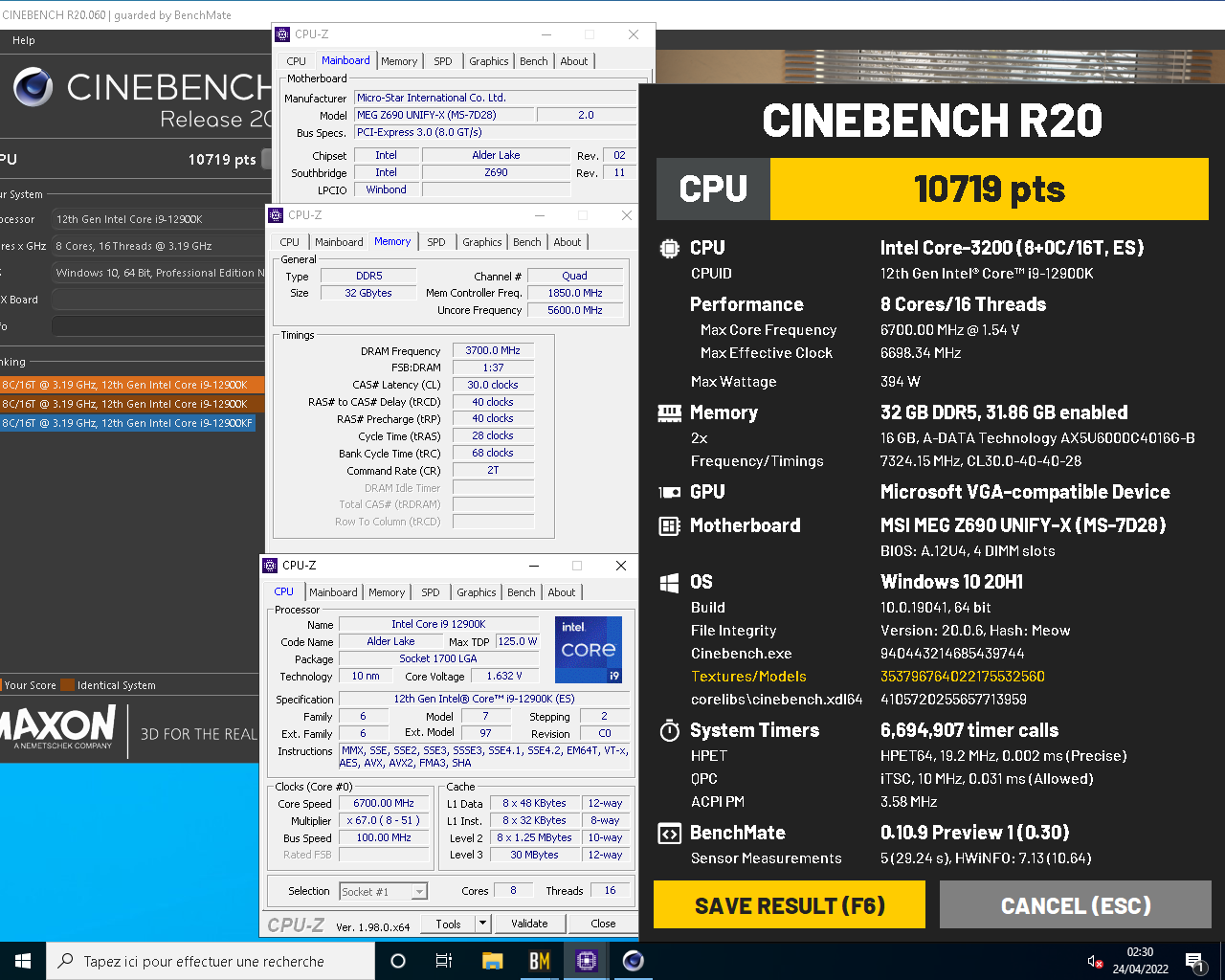Click Core Speed value 6700.00 MHz

coord(384,804)
